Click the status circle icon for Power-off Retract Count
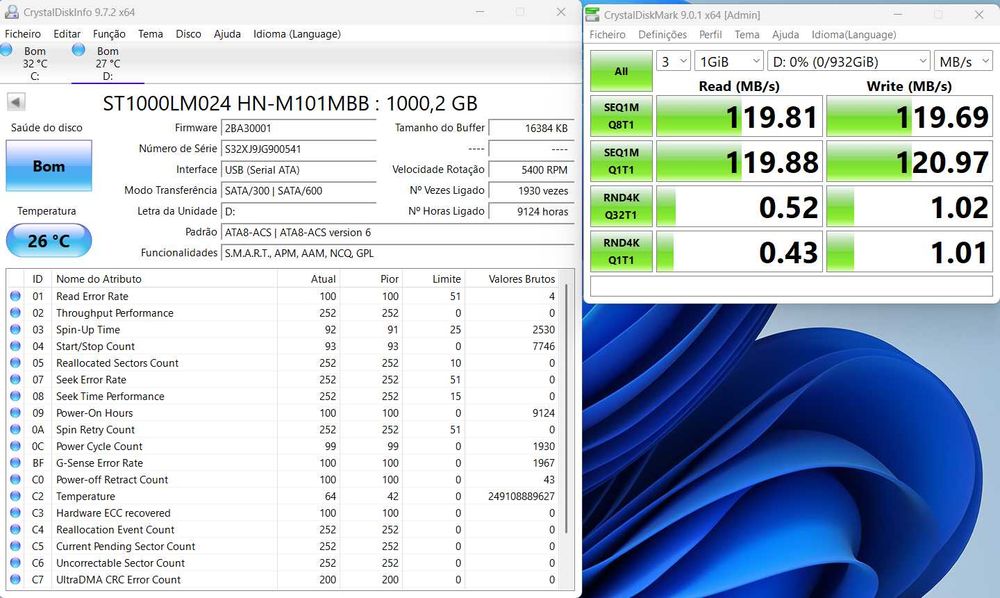The image size is (1000, 598). 15,479
